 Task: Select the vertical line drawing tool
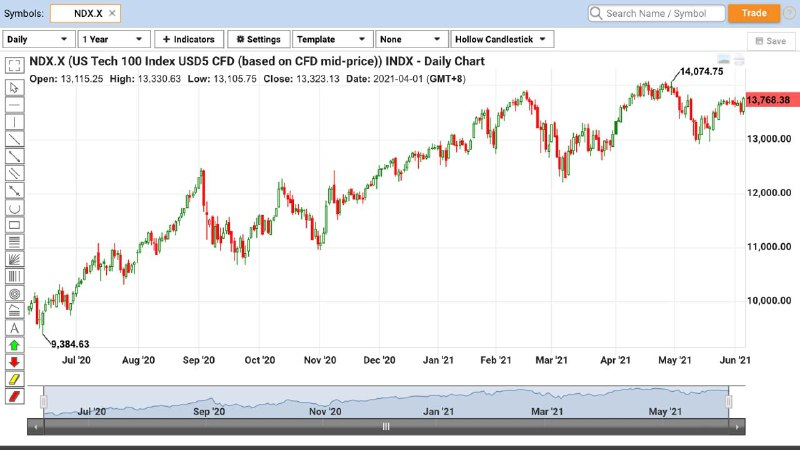[14, 122]
